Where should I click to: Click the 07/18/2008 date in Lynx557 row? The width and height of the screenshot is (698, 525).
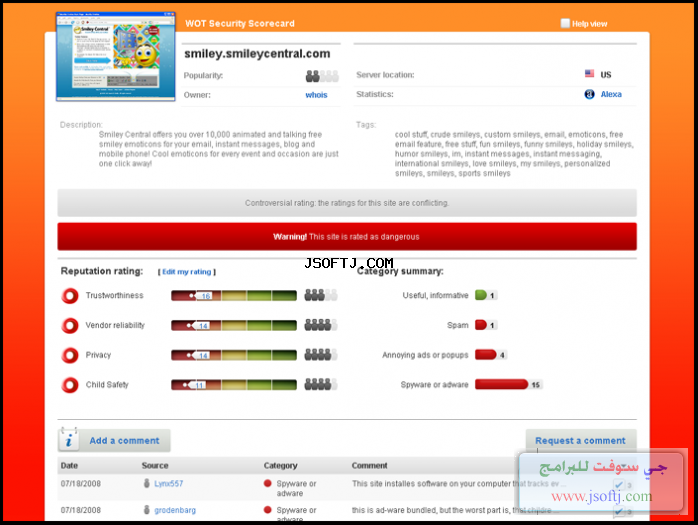[x=81, y=484]
